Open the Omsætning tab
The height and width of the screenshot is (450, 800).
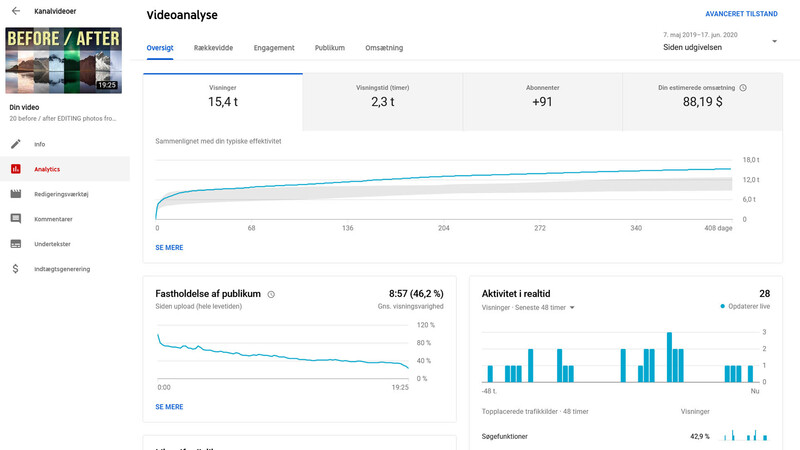pos(384,48)
